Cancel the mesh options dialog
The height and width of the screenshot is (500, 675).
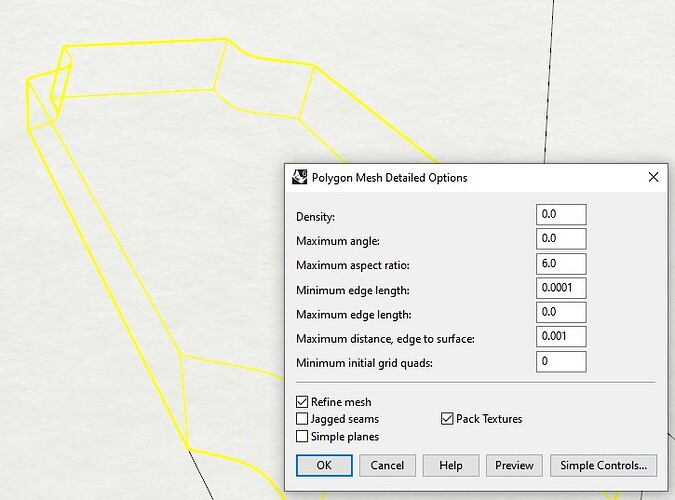(387, 465)
